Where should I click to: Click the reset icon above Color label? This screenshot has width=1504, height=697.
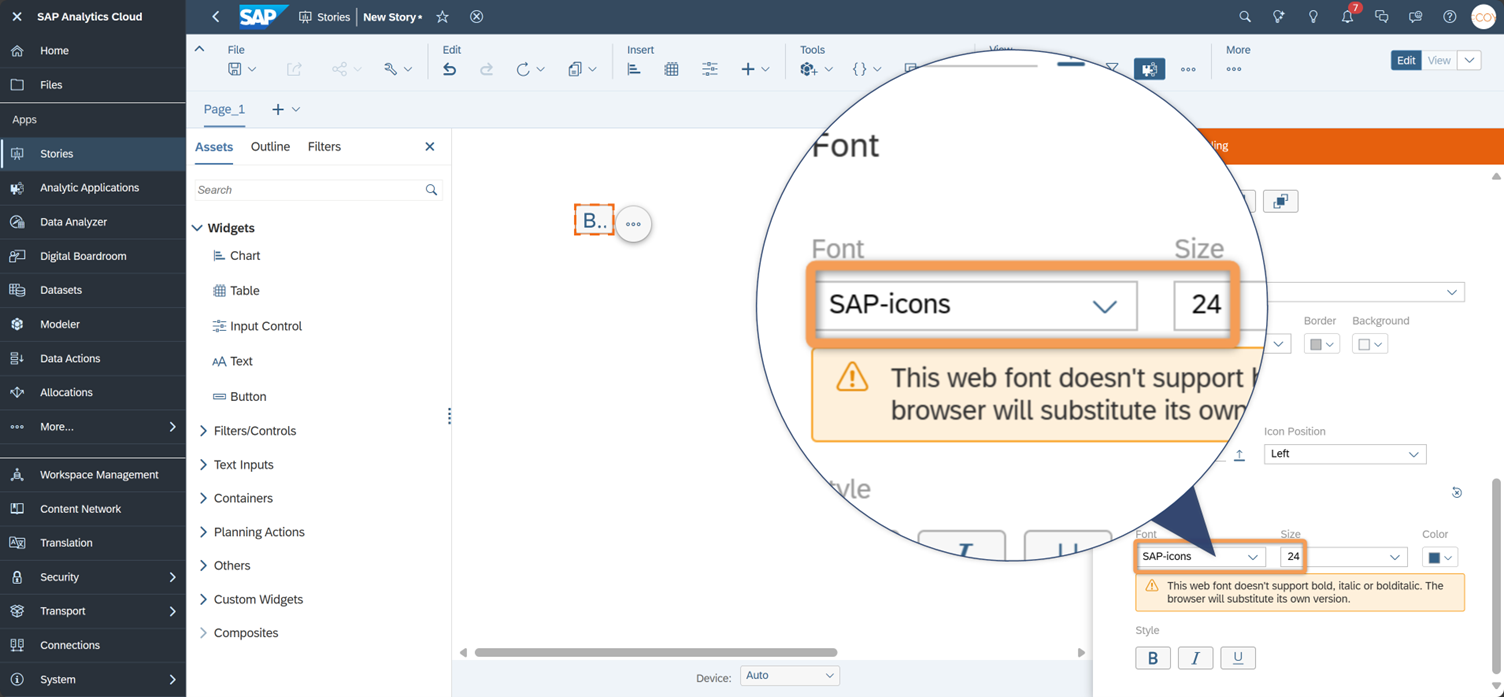1456,492
